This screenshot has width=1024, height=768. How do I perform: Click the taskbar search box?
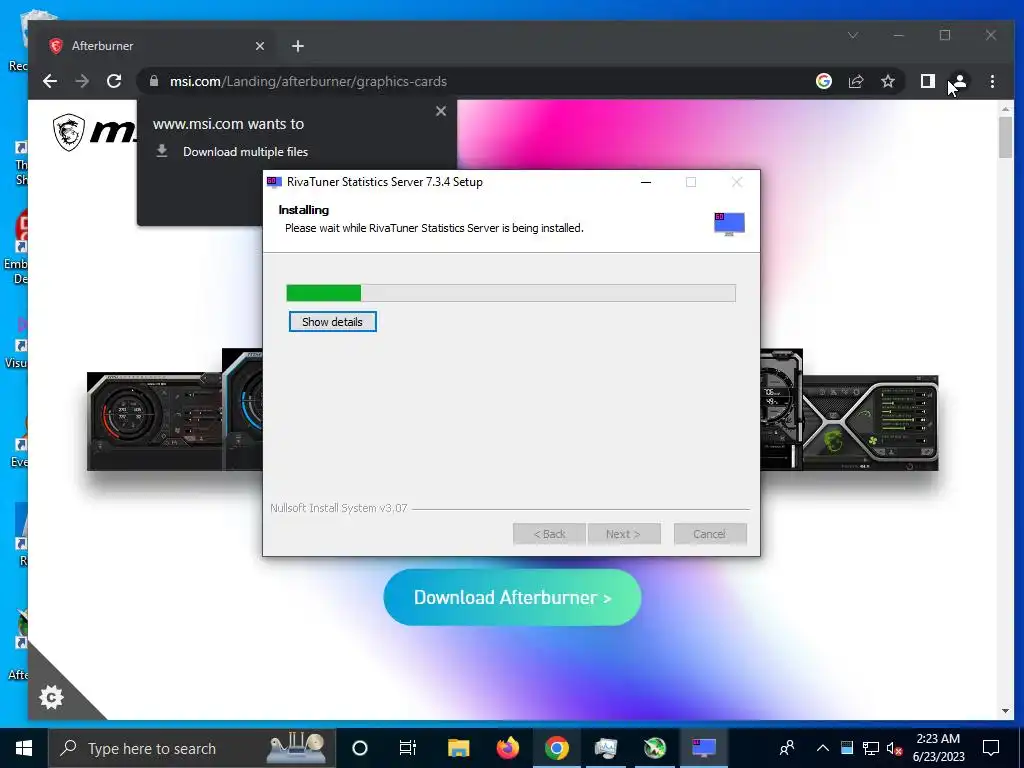click(x=192, y=748)
